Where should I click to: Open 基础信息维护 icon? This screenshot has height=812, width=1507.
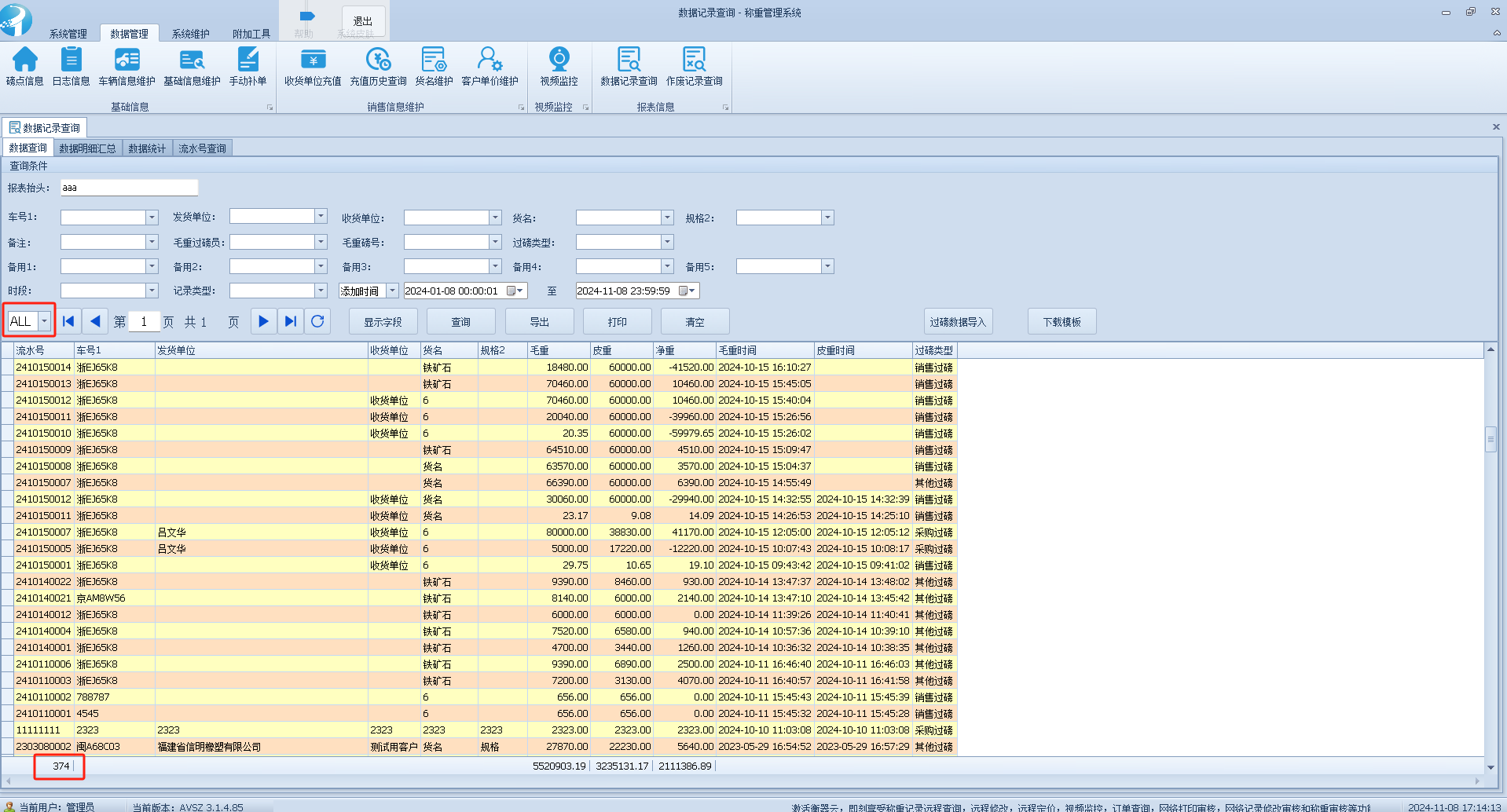pyautogui.click(x=192, y=66)
